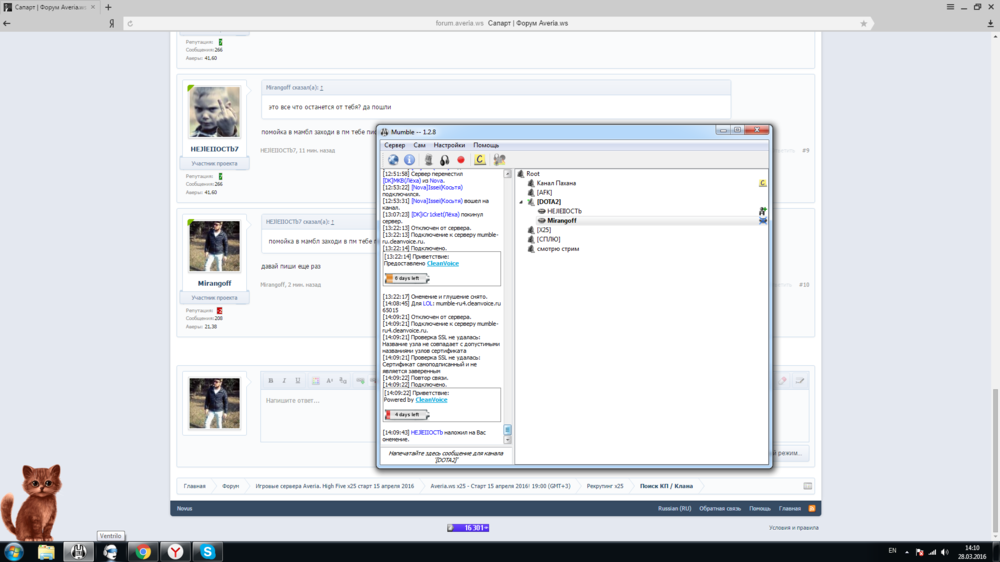Open the Сервер menu in Mumble

coord(395,145)
